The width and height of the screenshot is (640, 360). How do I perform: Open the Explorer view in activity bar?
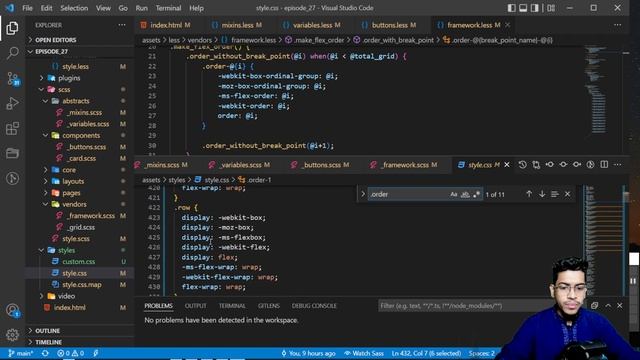click(x=12, y=28)
